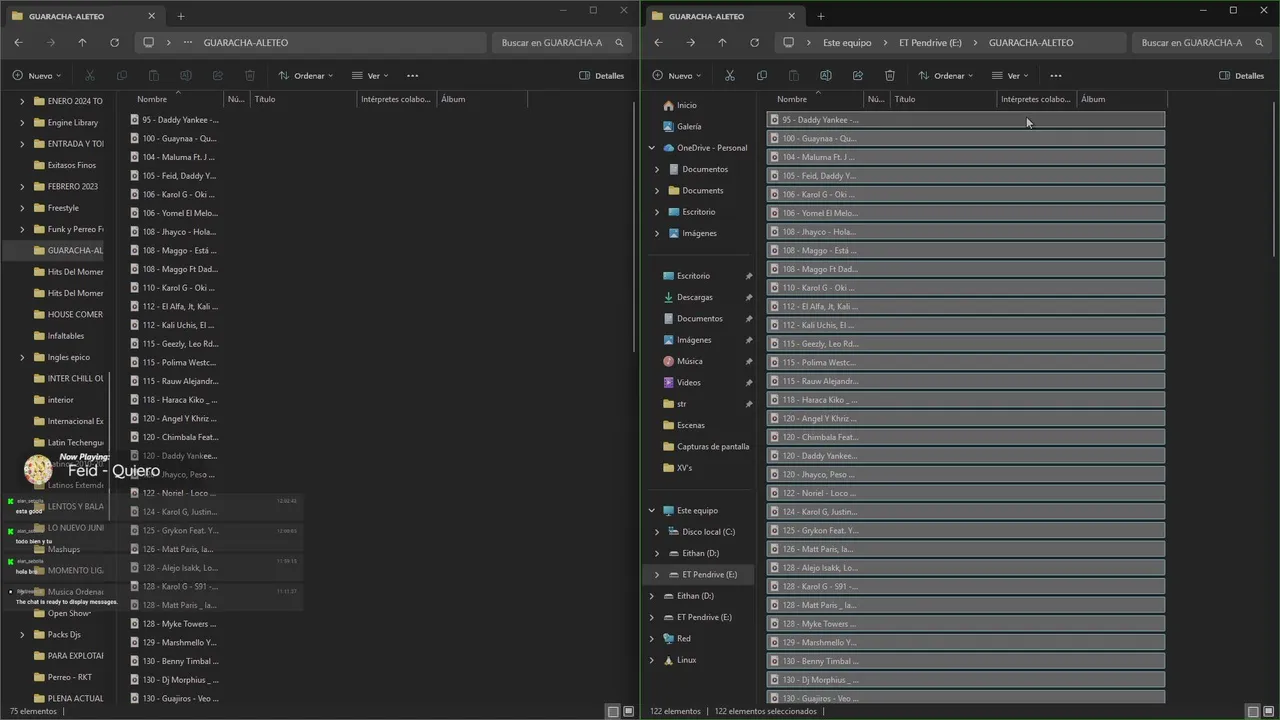The image size is (1280, 720).
Task: Click the pin icon next to Música
Action: tap(748, 361)
